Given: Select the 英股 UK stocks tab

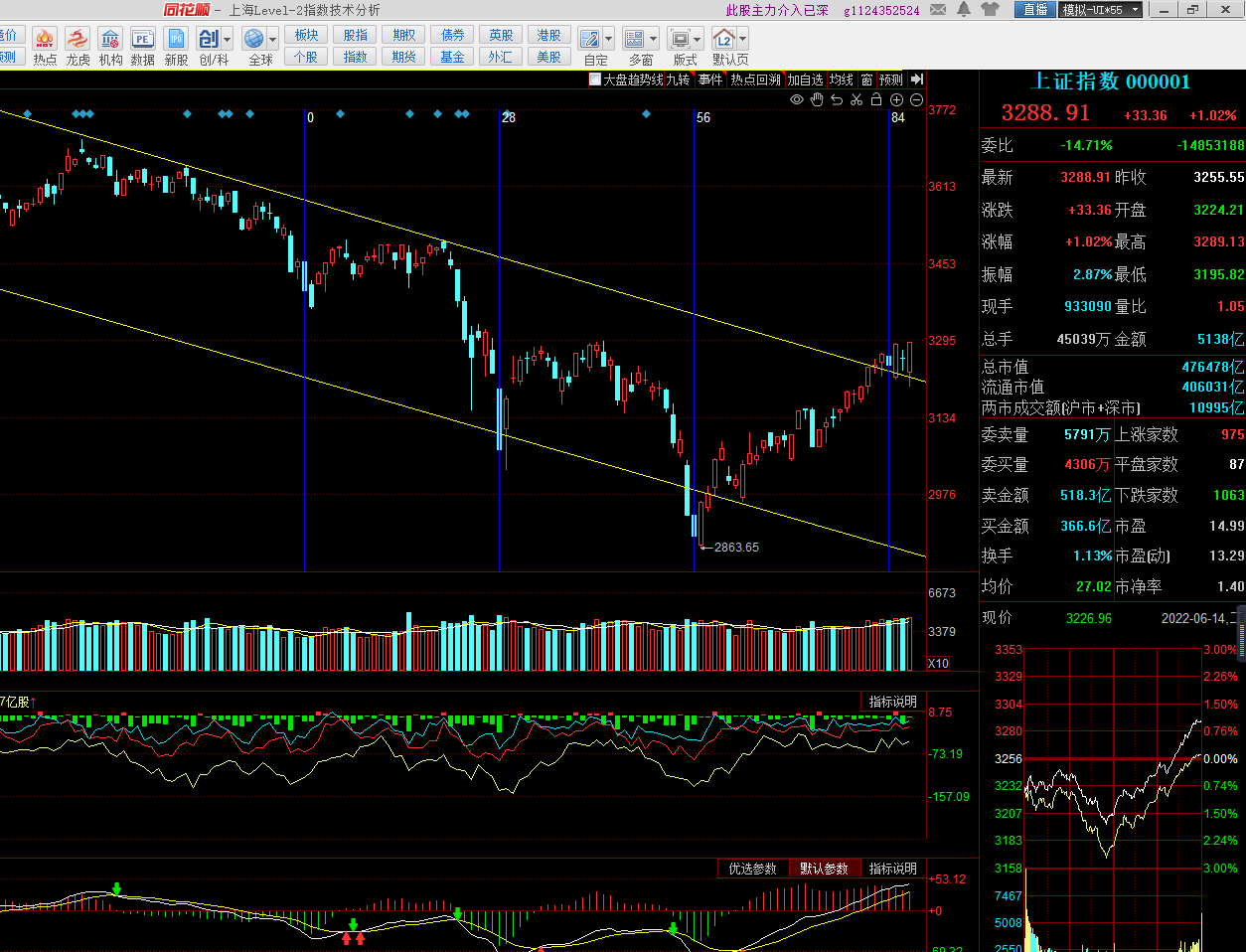Looking at the screenshot, I should (501, 35).
